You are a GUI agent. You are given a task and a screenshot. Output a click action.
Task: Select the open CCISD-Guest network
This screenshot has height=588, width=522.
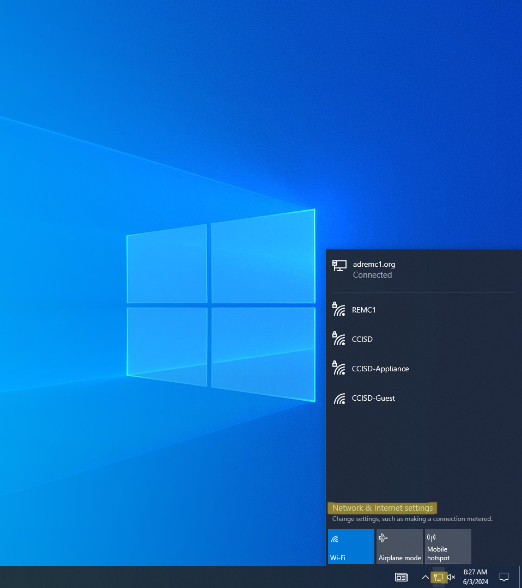pos(424,398)
